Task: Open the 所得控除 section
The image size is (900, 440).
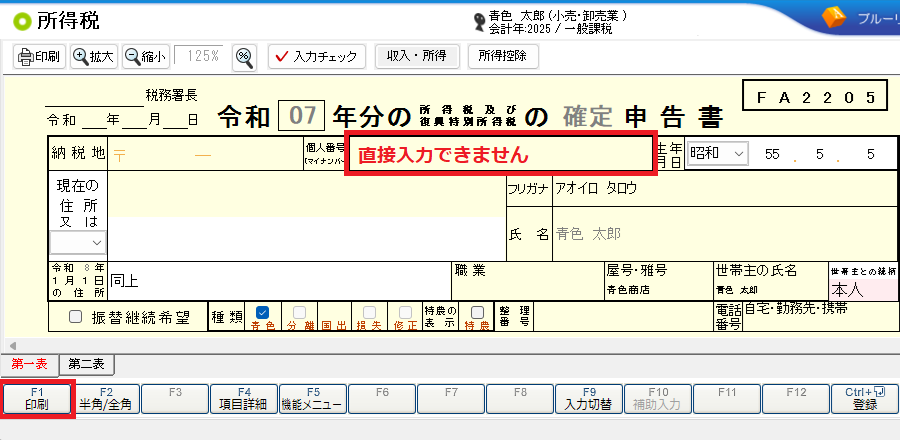Action: (503, 56)
